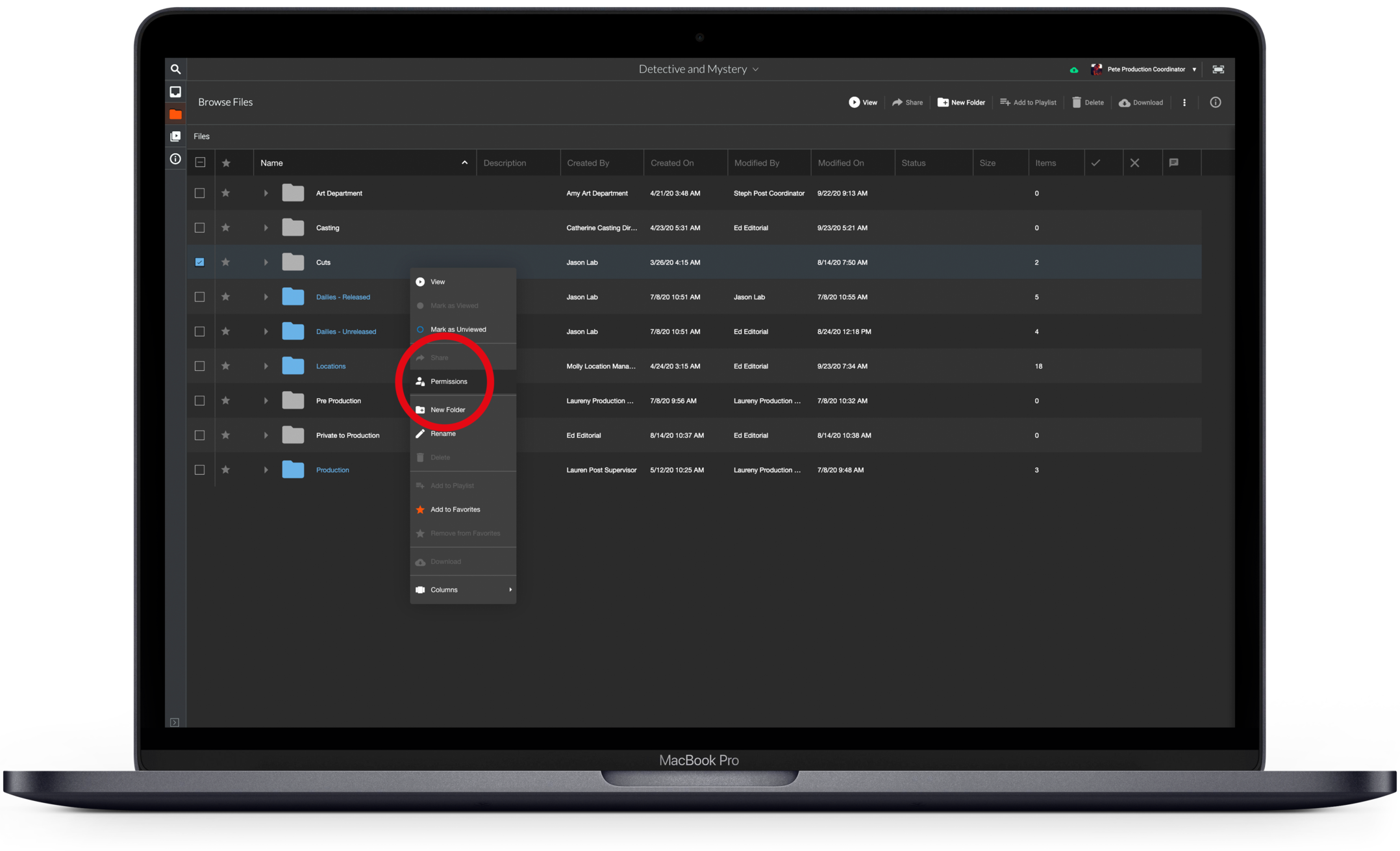Select Permissions in the context menu
1400x851 pixels.
(x=448, y=381)
